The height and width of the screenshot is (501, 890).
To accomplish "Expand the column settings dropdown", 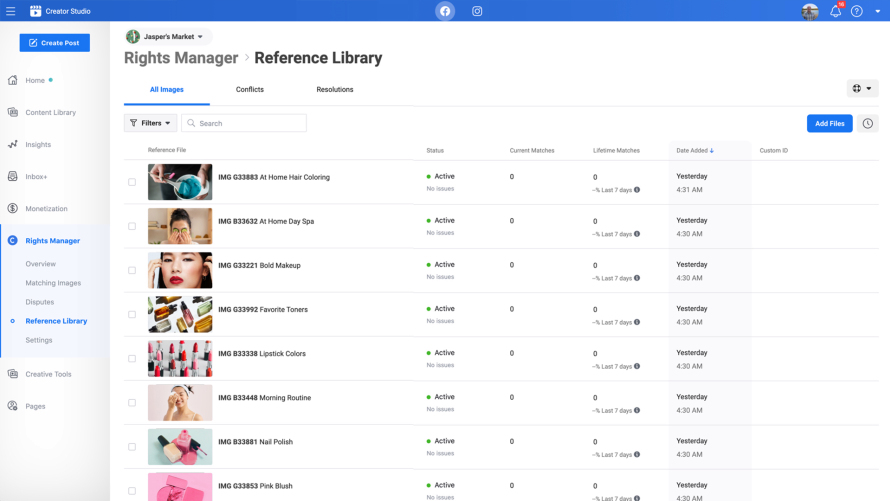I will tap(861, 88).
